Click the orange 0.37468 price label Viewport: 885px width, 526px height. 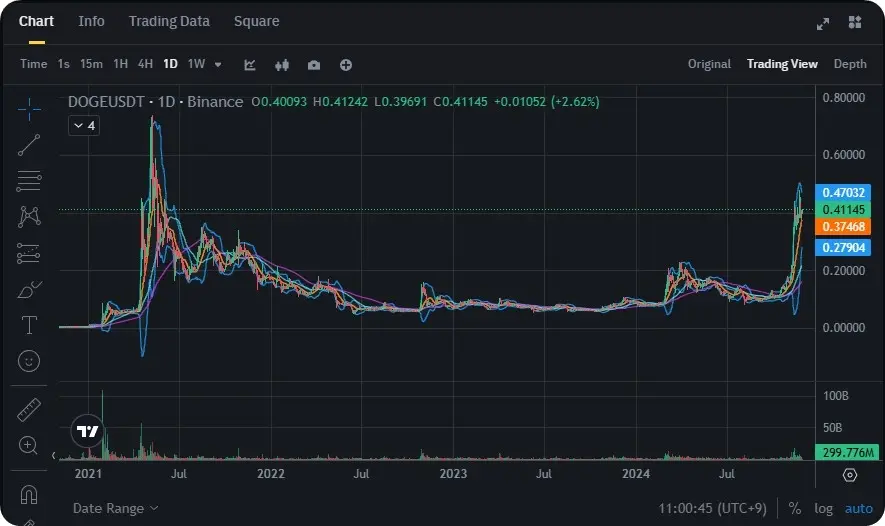click(x=843, y=227)
